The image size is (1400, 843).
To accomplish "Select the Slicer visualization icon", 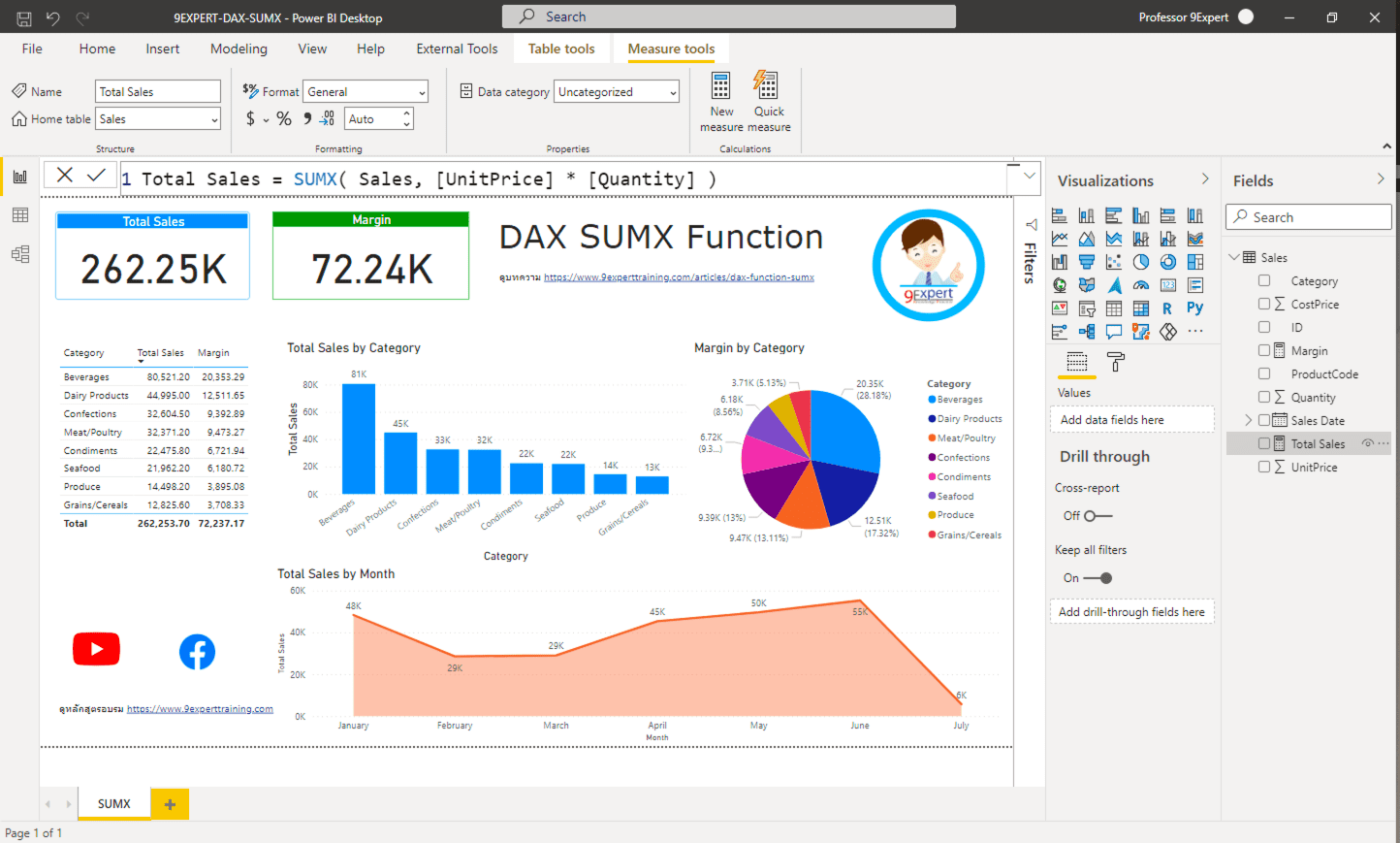I will [1086, 308].
